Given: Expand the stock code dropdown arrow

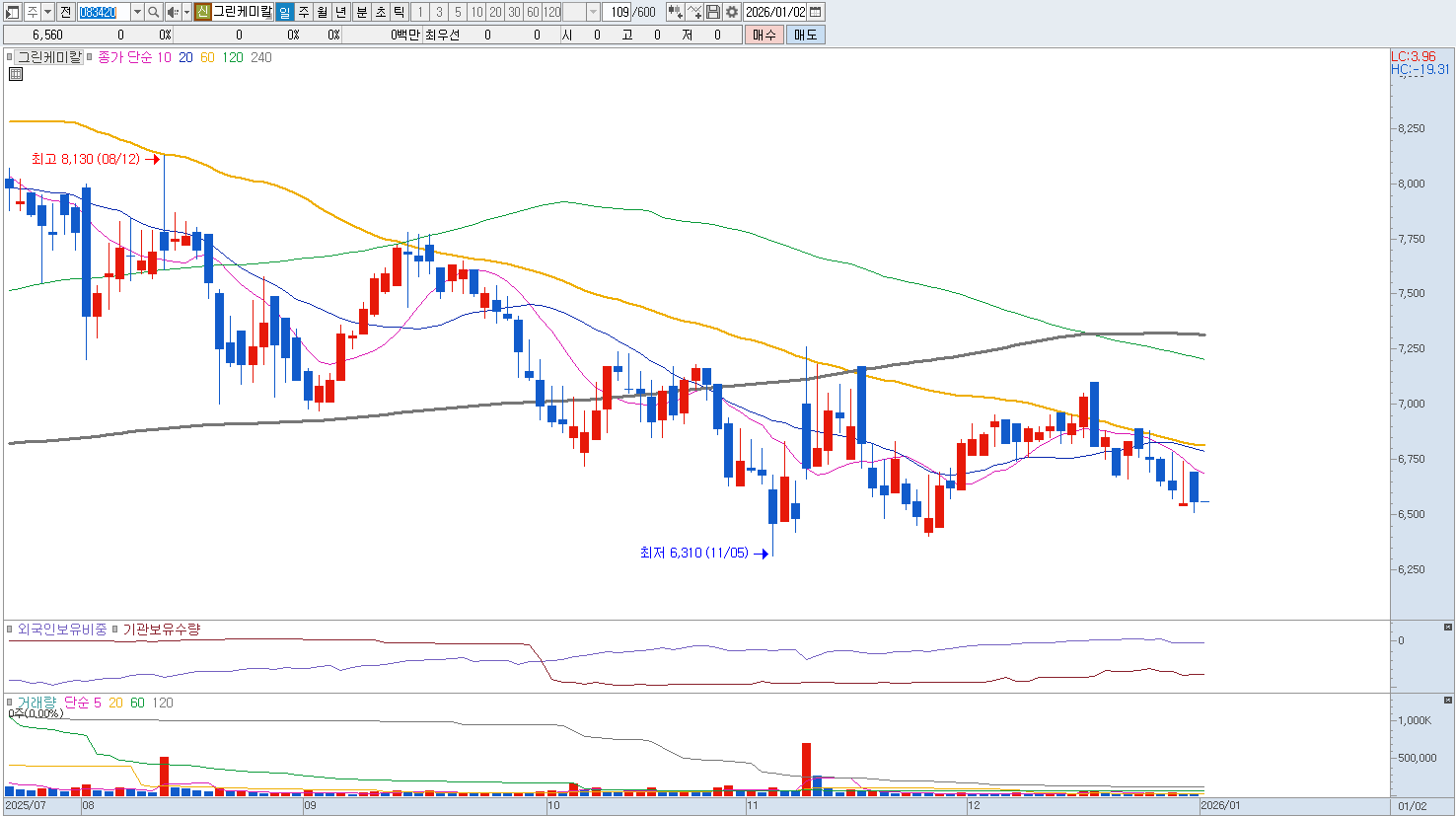Looking at the screenshot, I should [137, 12].
